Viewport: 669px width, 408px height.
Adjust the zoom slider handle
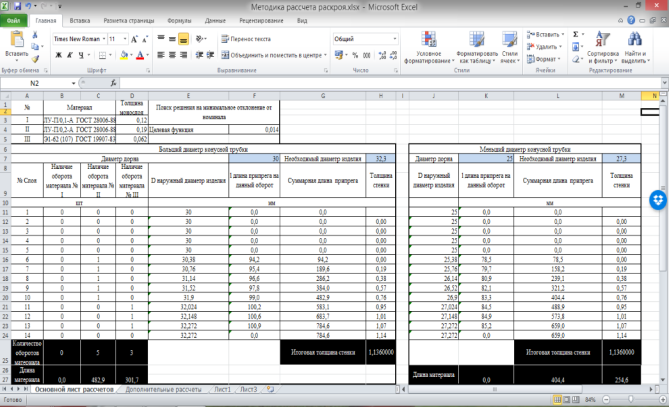(631, 400)
